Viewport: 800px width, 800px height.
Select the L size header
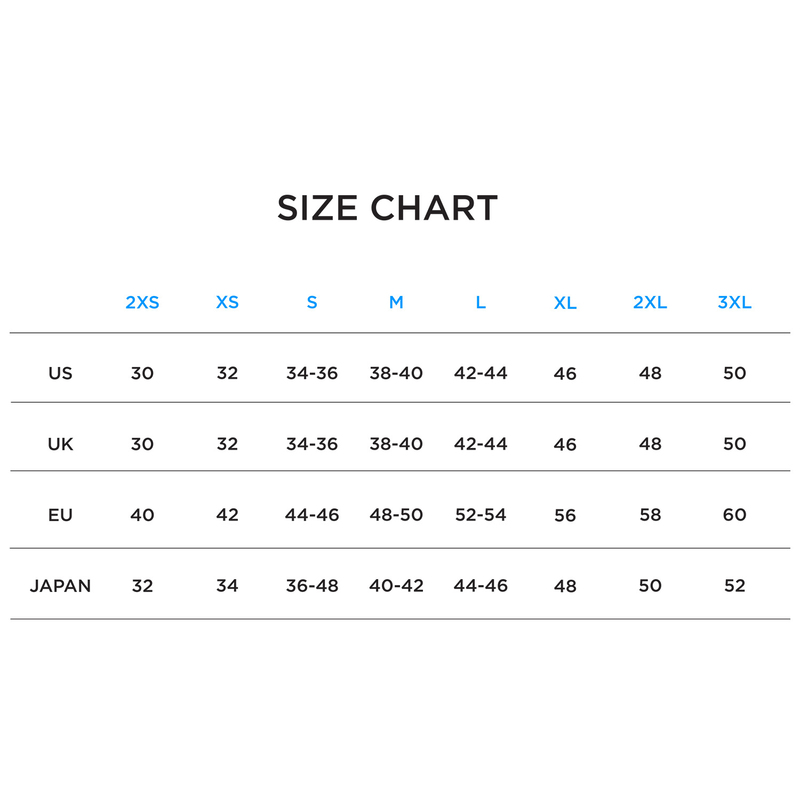[x=481, y=302]
